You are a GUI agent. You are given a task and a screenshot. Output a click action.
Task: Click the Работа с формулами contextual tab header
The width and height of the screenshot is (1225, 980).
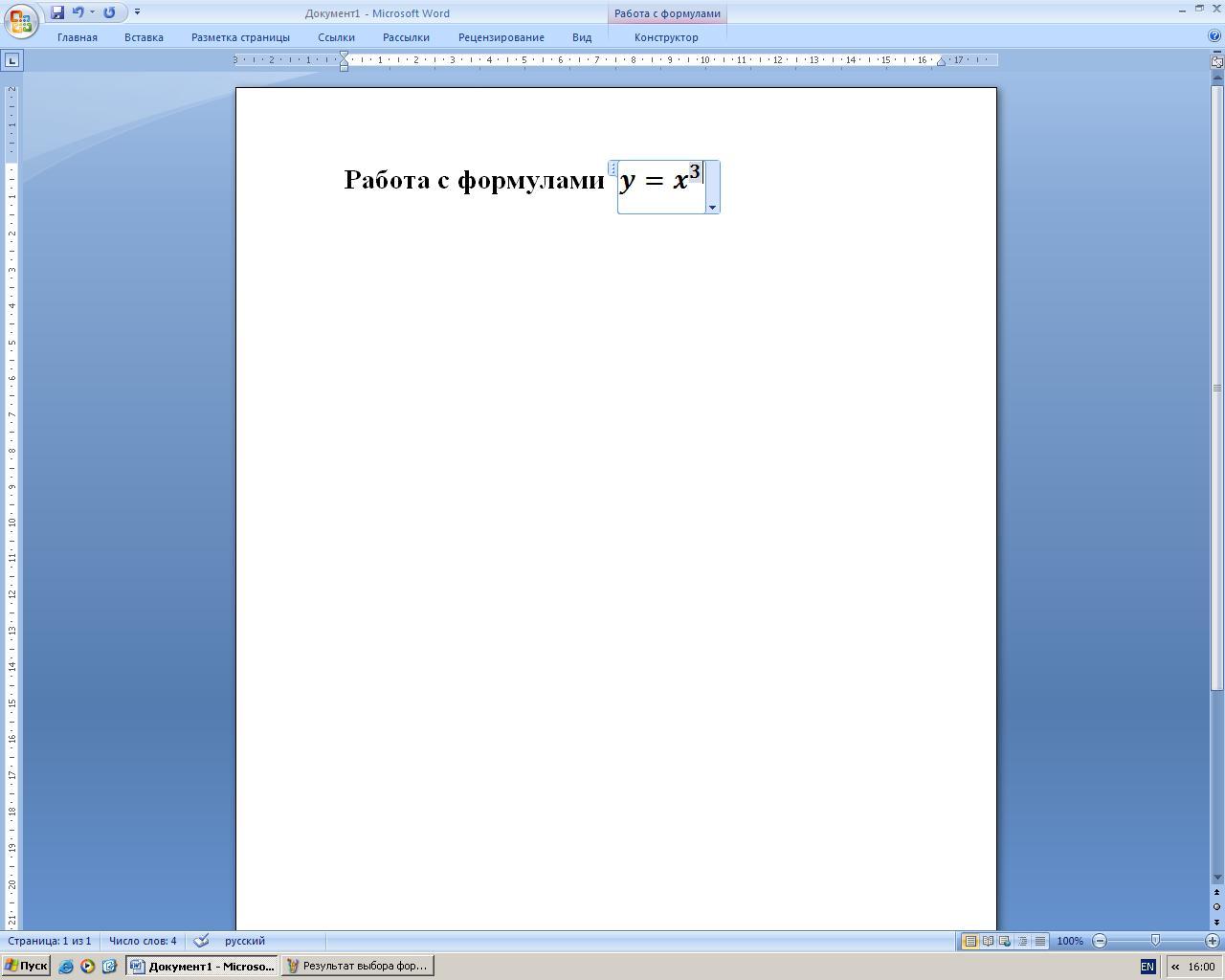[667, 13]
